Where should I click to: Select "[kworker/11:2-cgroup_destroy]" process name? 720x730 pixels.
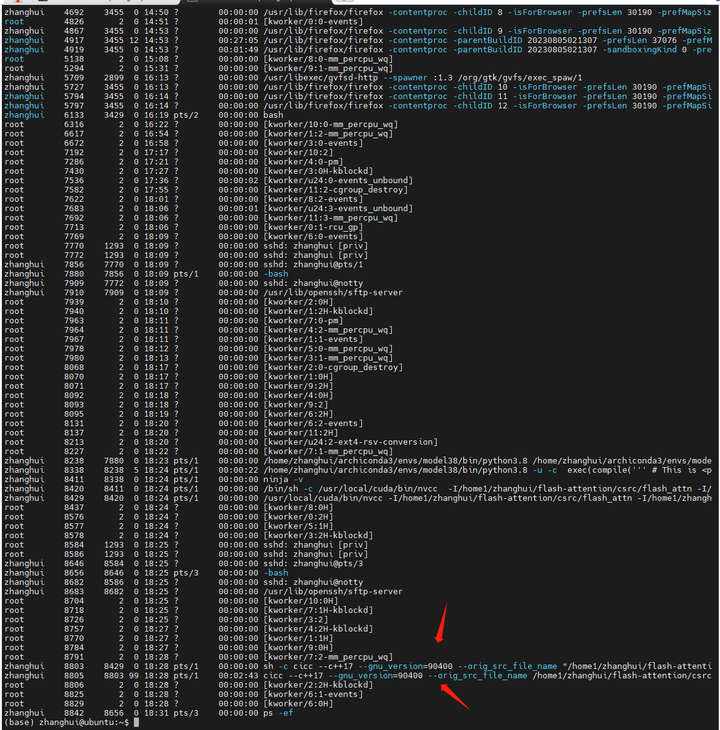tap(336, 189)
